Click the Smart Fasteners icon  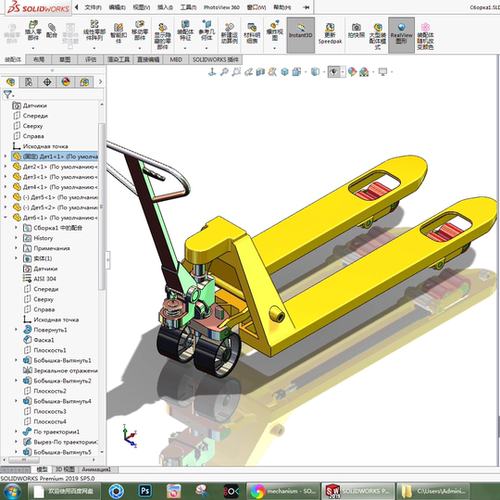(118, 27)
